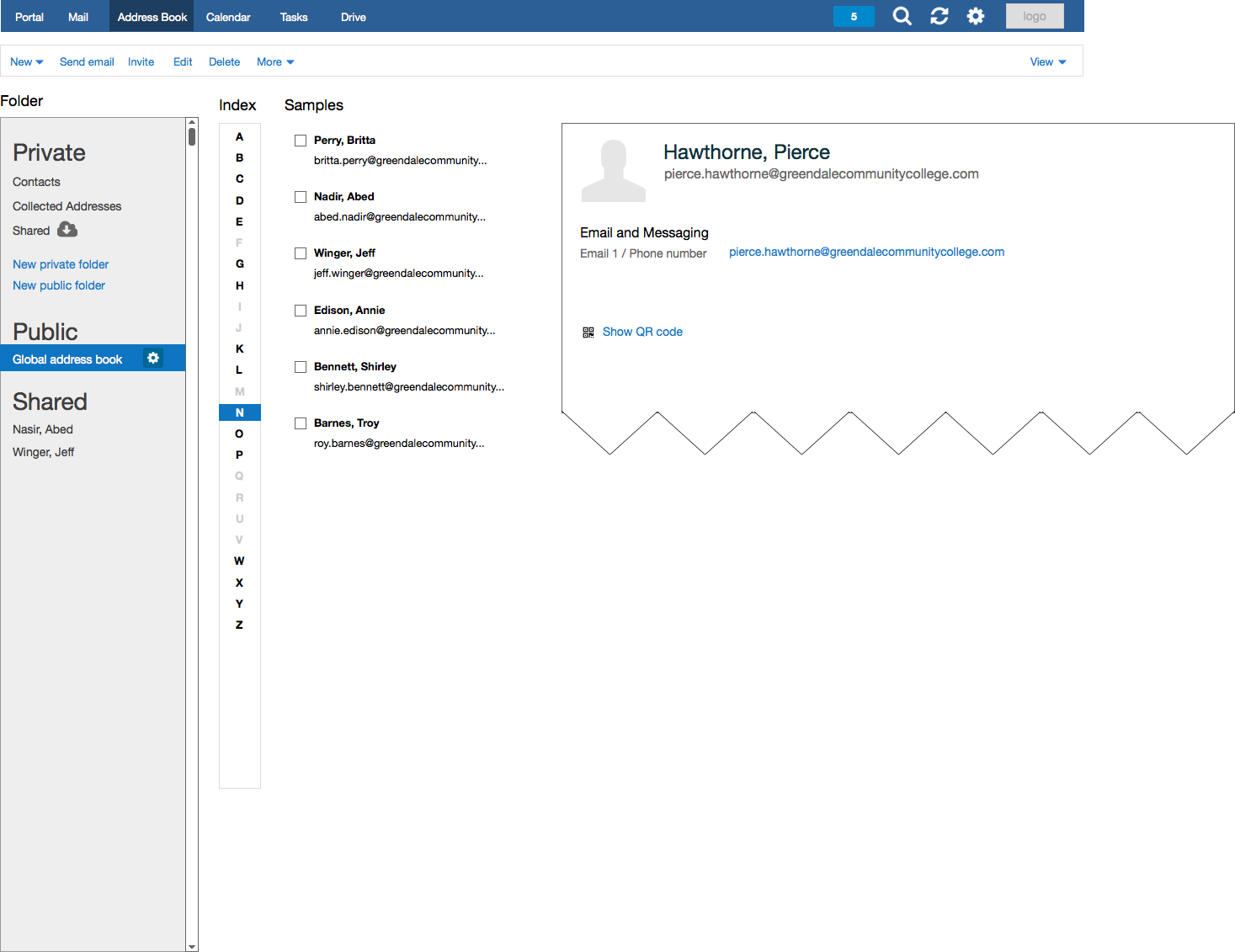Click pierce.hawthorne email link in details
Image resolution: width=1235 pixels, height=952 pixels.
866,252
